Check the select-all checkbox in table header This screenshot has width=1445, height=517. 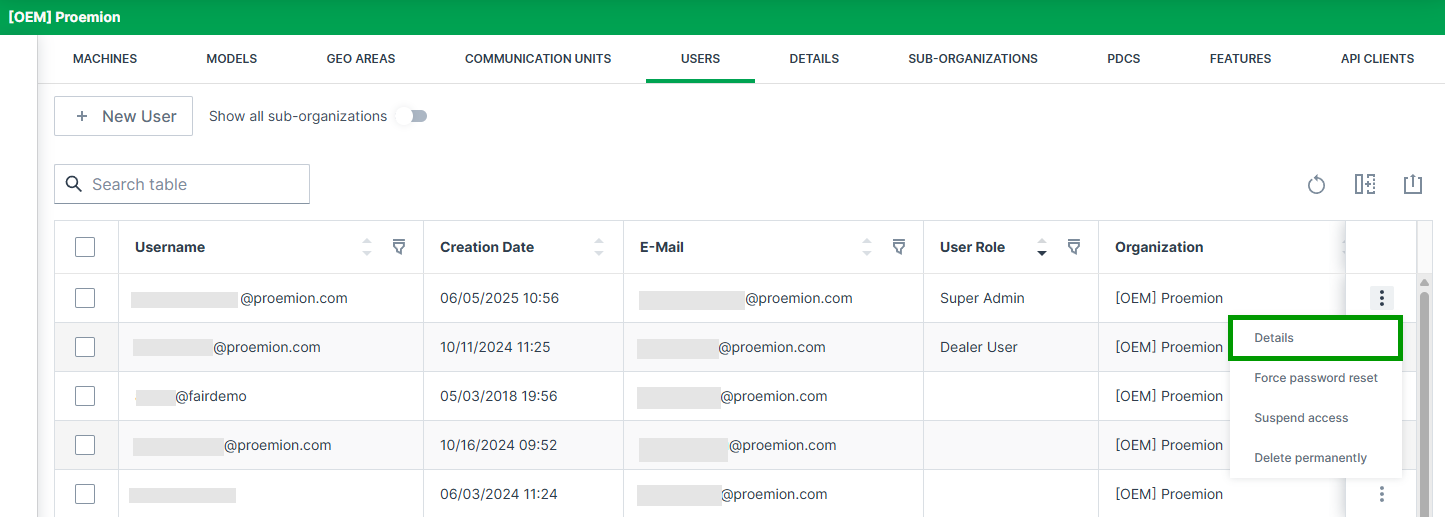(x=85, y=247)
